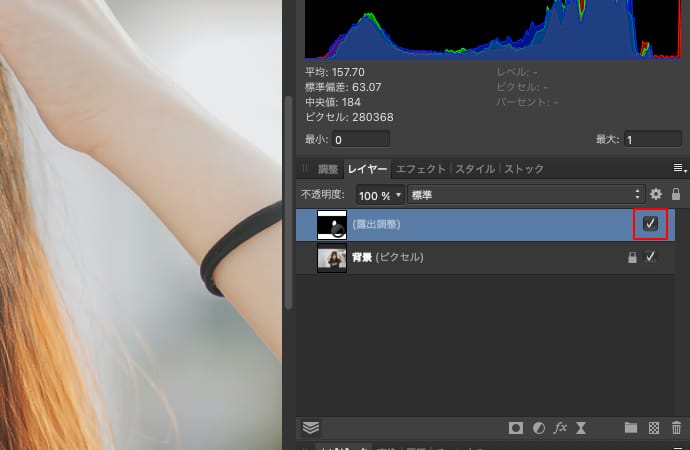Open the layers panel options menu
Screen dimensions: 690x450
(679, 168)
